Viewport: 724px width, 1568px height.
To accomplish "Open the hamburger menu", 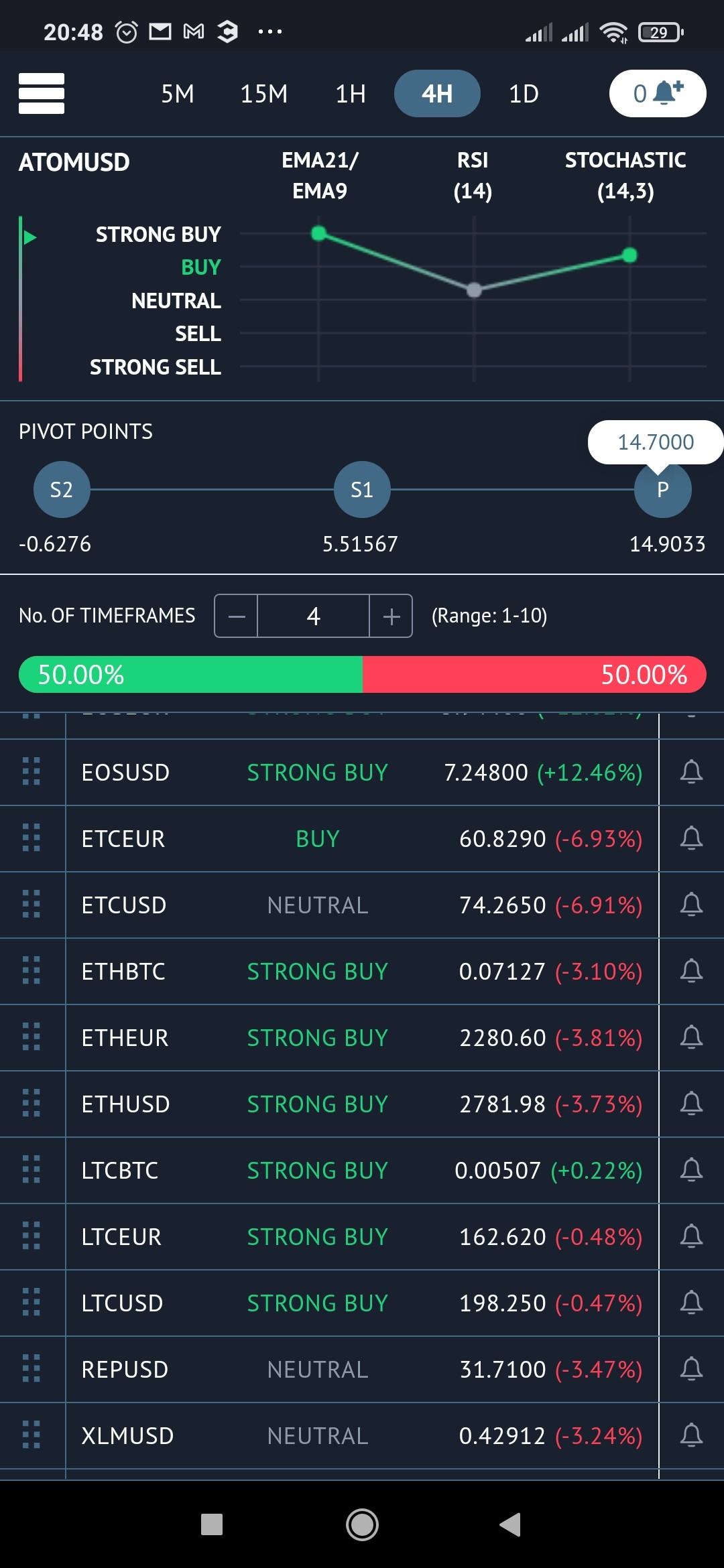I will coord(42,93).
